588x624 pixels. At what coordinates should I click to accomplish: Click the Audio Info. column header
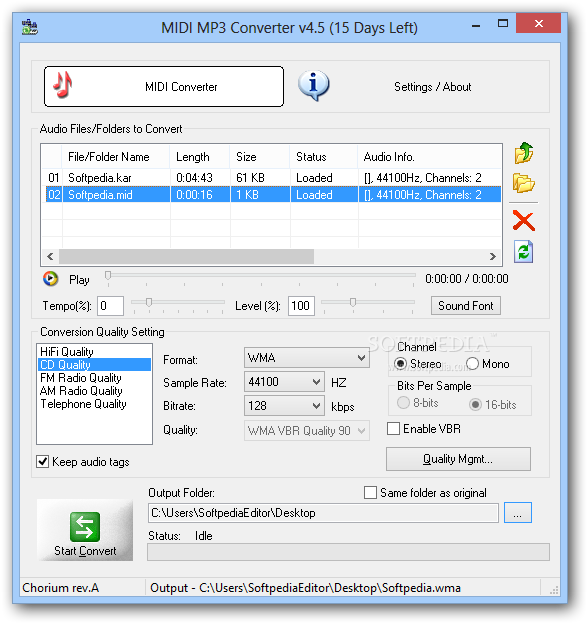point(429,157)
